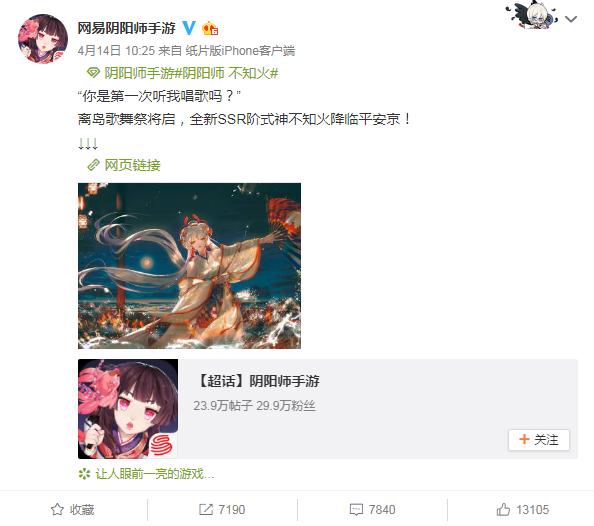Open the 让人眼前一亮的游戏 recommendation link

[x=155, y=474]
